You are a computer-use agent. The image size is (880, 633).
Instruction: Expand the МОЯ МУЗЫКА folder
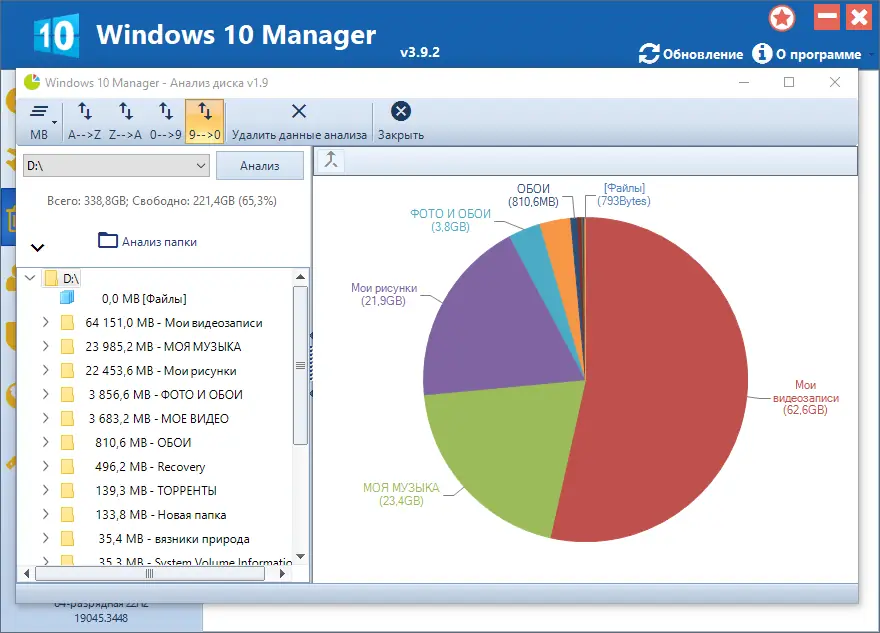click(x=45, y=346)
